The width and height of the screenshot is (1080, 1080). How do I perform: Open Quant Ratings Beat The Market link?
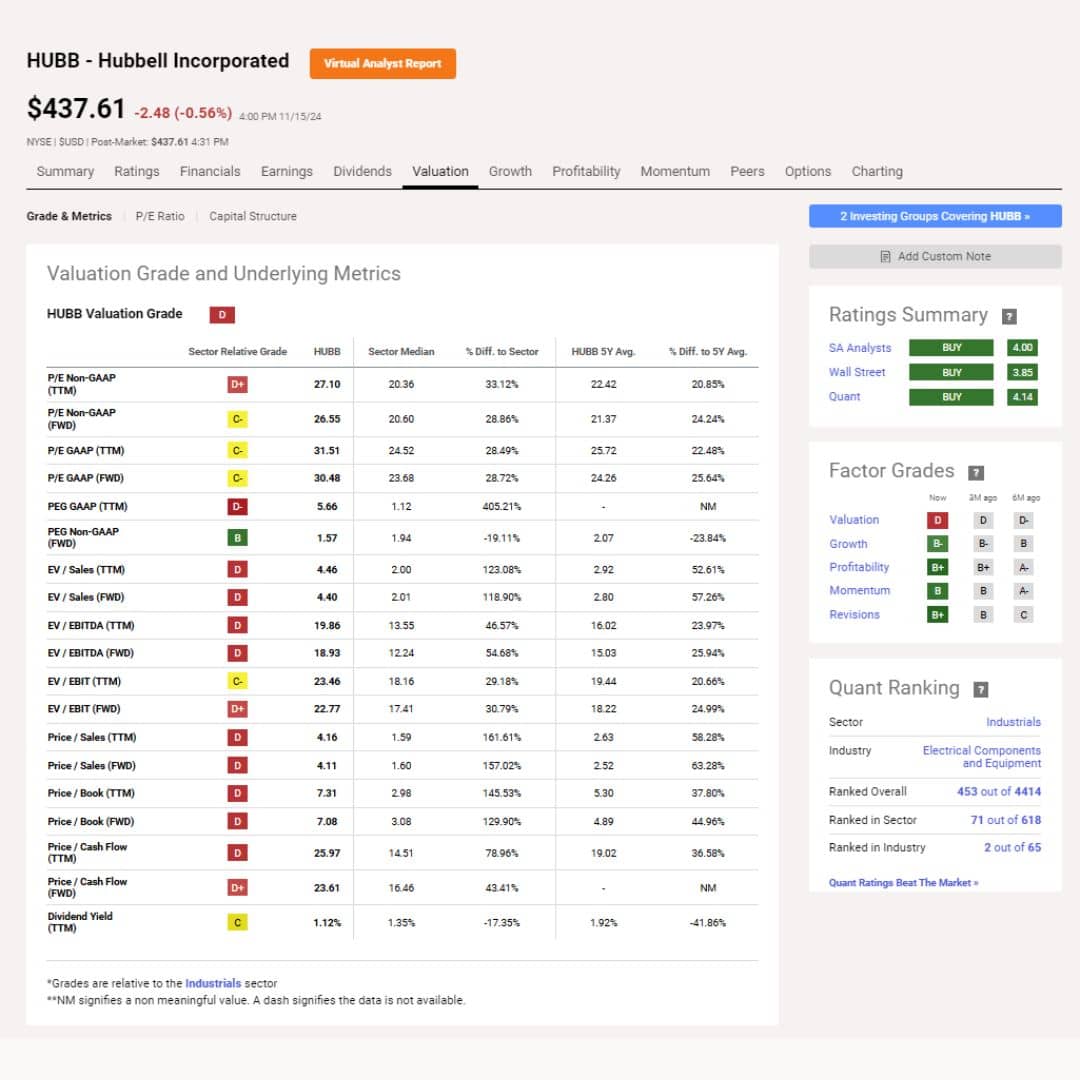[903, 882]
